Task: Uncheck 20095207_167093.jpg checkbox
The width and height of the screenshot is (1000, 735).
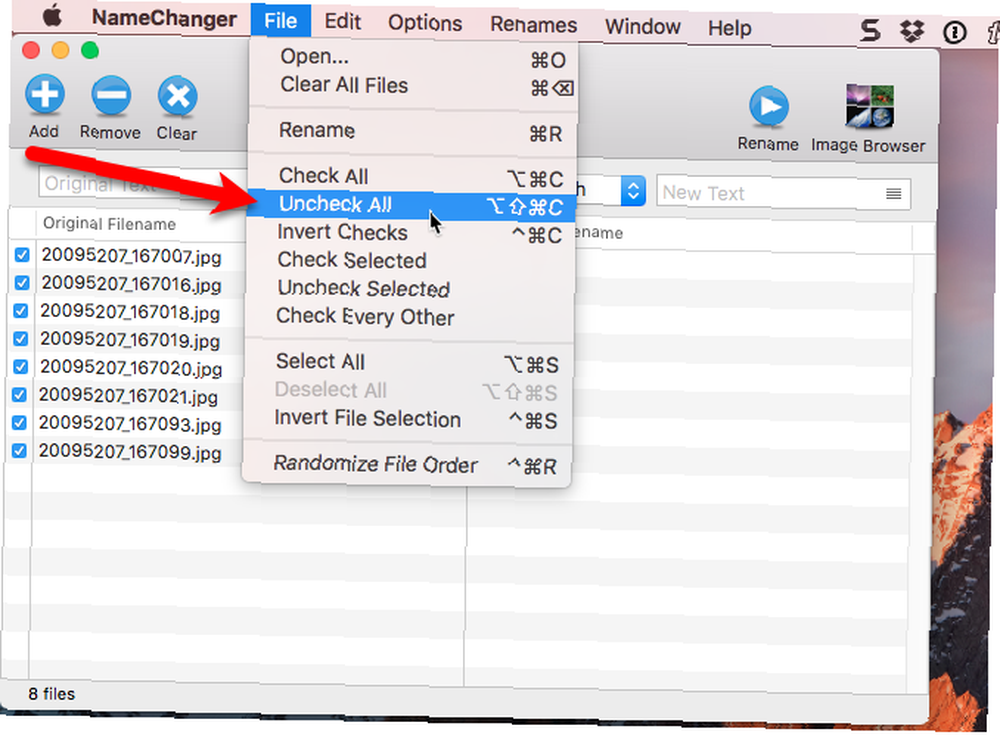Action: pyautogui.click(x=20, y=422)
